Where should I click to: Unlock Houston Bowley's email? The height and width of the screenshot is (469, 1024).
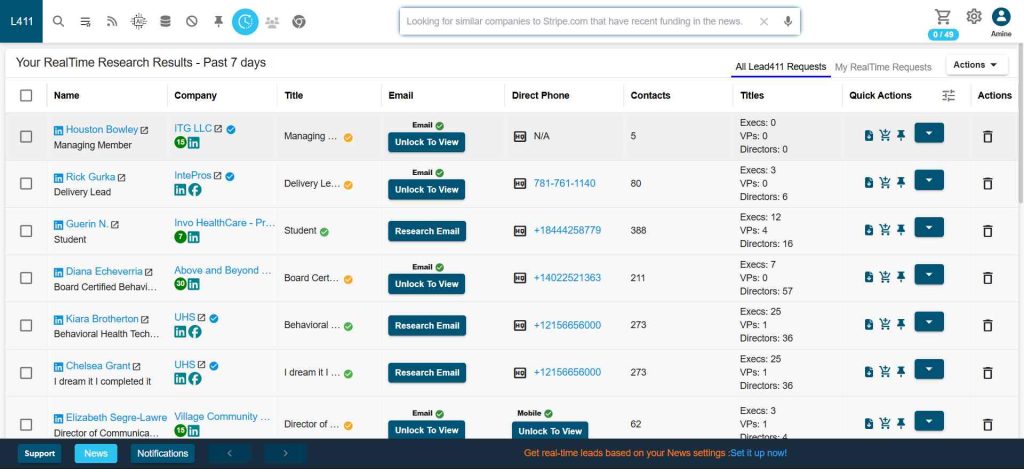pyautogui.click(x=426, y=142)
